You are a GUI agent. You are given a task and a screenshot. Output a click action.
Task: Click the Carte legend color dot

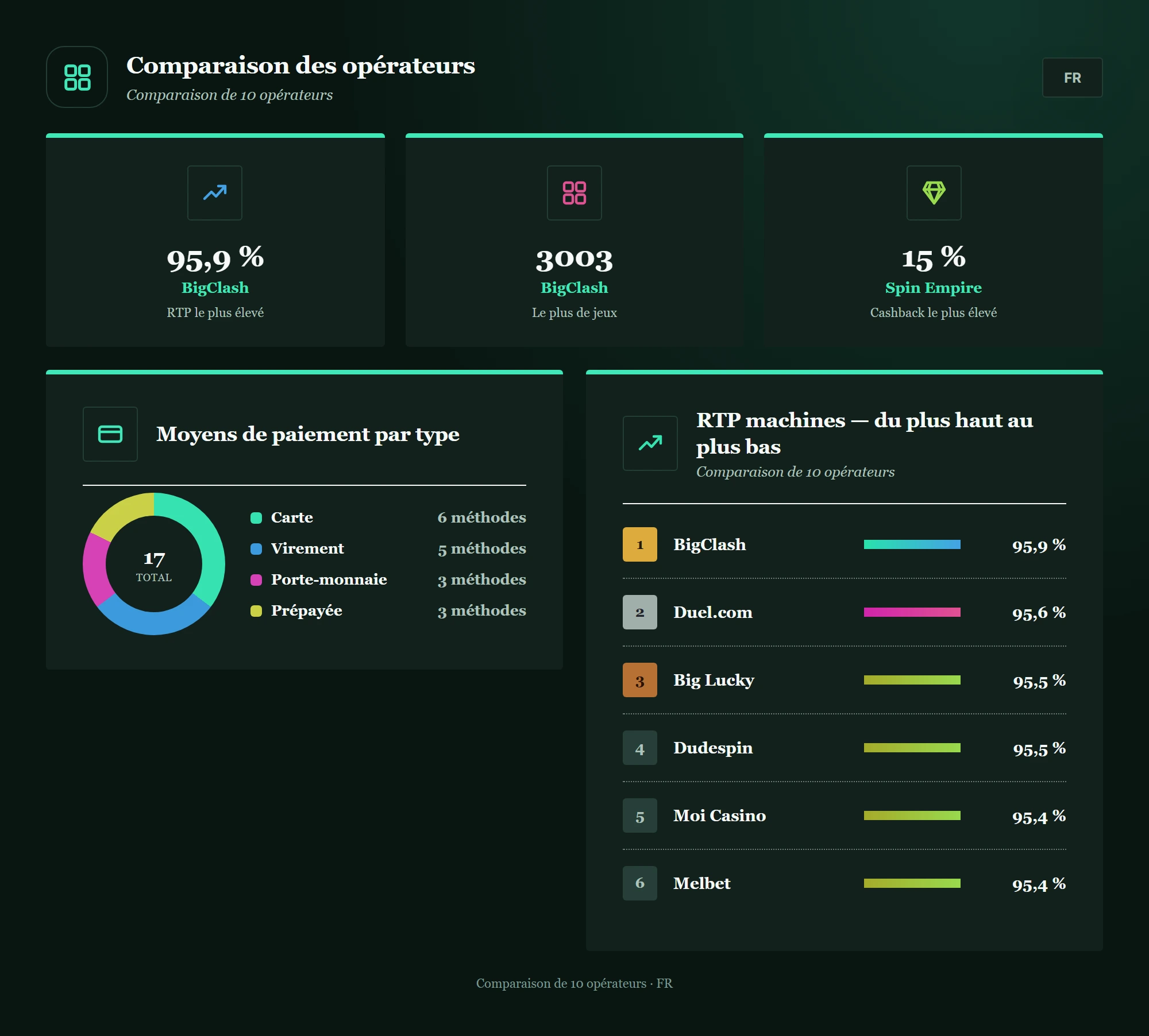click(256, 518)
